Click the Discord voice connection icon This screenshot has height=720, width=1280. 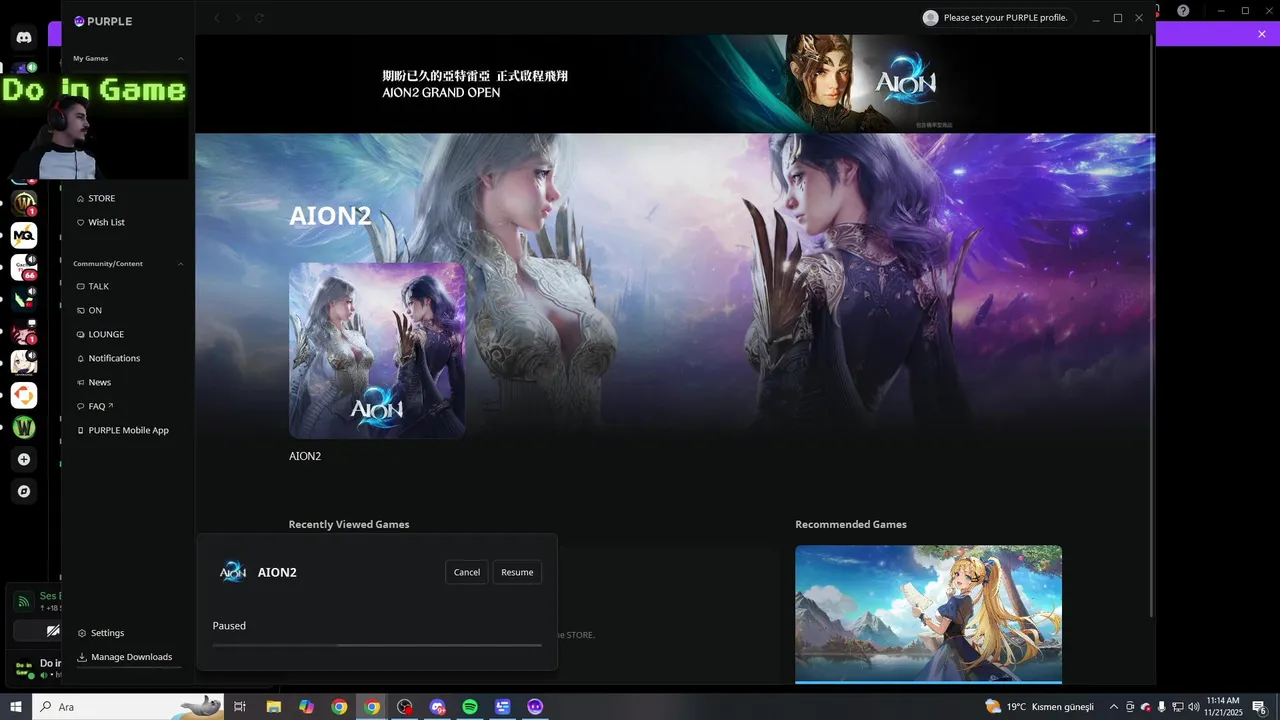(x=22, y=602)
